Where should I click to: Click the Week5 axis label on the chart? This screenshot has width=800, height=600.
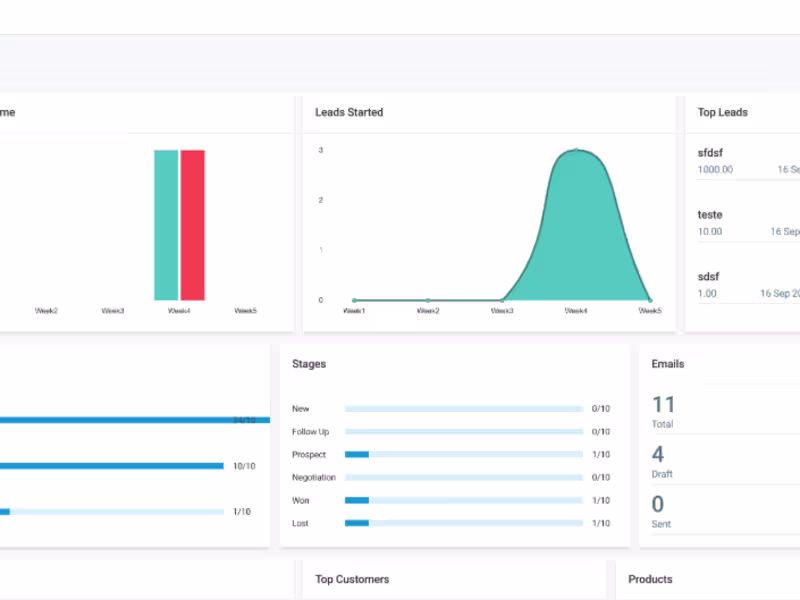pyautogui.click(x=650, y=310)
